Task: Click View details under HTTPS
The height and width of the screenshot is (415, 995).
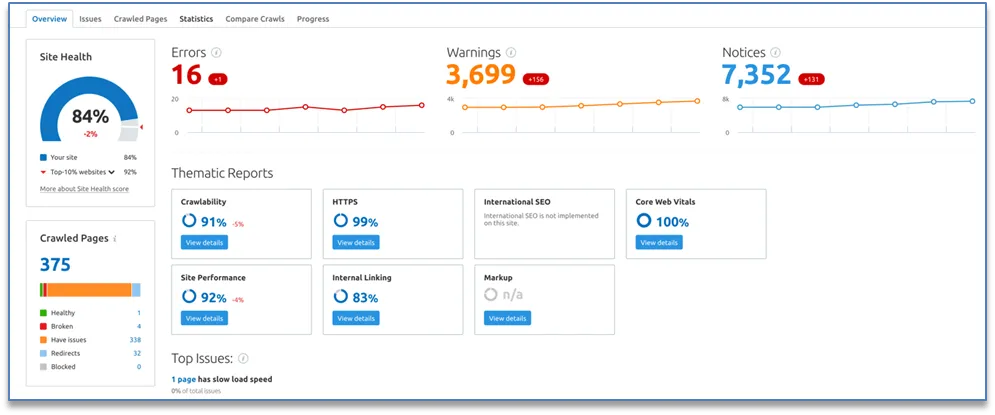Action: click(x=355, y=242)
